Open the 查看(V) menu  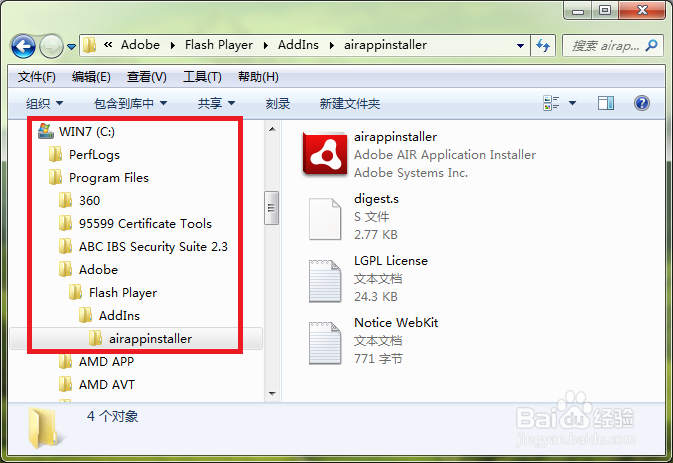[146, 77]
